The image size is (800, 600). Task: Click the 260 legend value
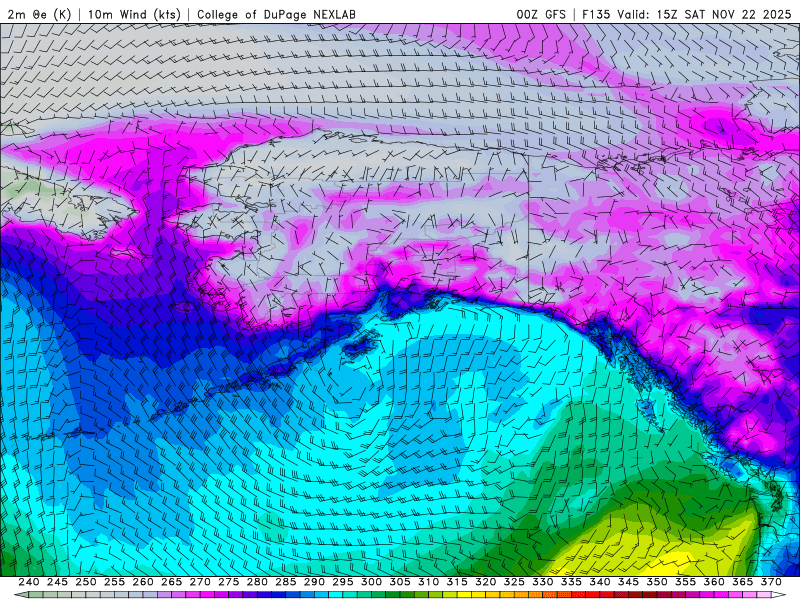pyautogui.click(x=143, y=582)
